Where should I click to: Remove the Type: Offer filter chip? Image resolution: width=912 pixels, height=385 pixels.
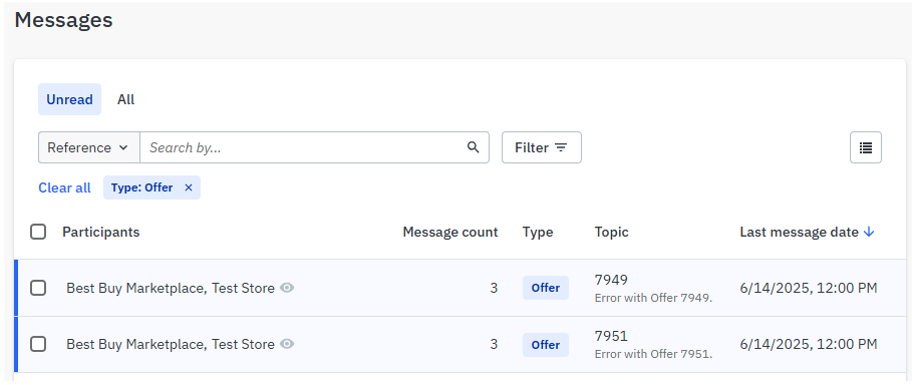click(188, 188)
